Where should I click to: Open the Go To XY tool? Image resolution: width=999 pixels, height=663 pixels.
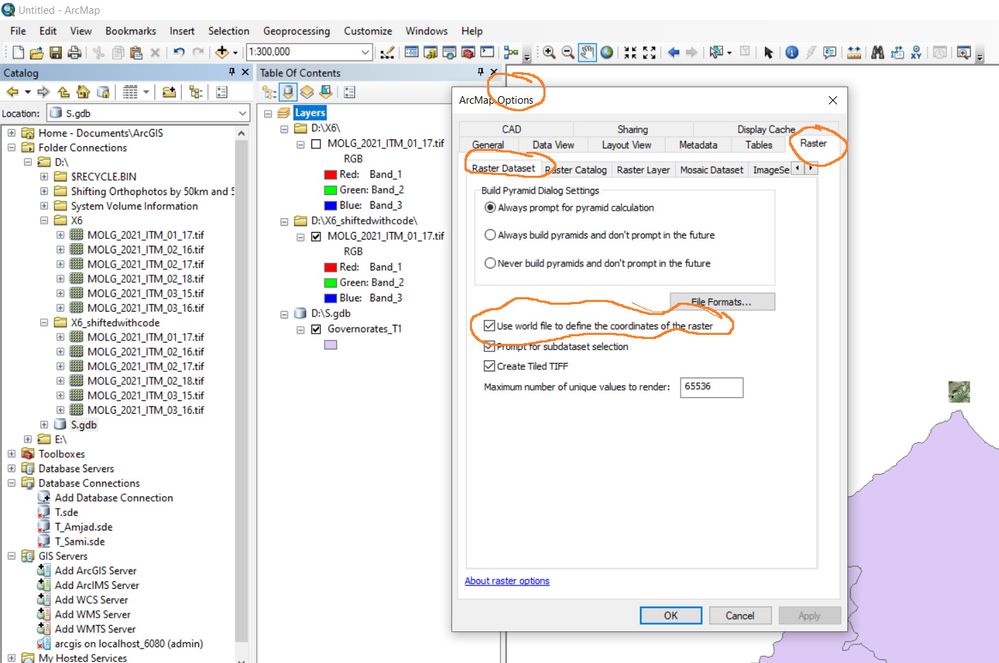[916, 52]
